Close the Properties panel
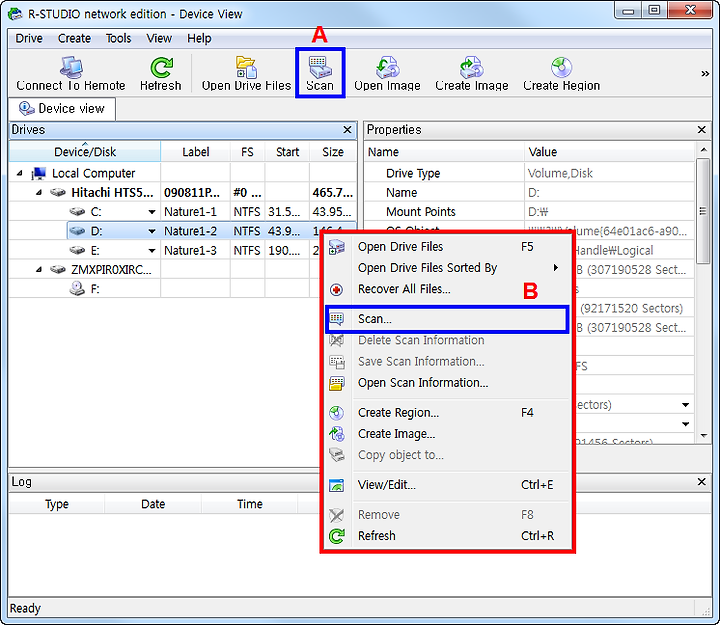 click(x=702, y=130)
